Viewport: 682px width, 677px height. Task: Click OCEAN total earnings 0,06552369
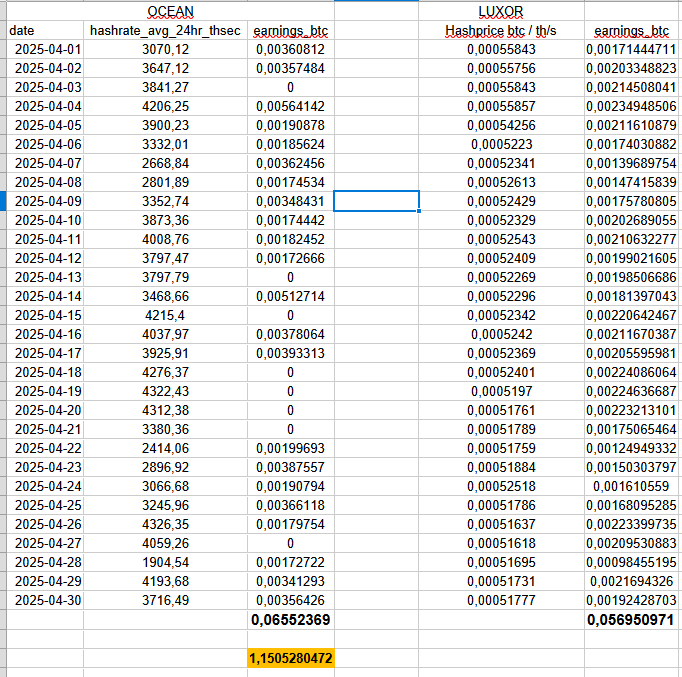pos(289,620)
